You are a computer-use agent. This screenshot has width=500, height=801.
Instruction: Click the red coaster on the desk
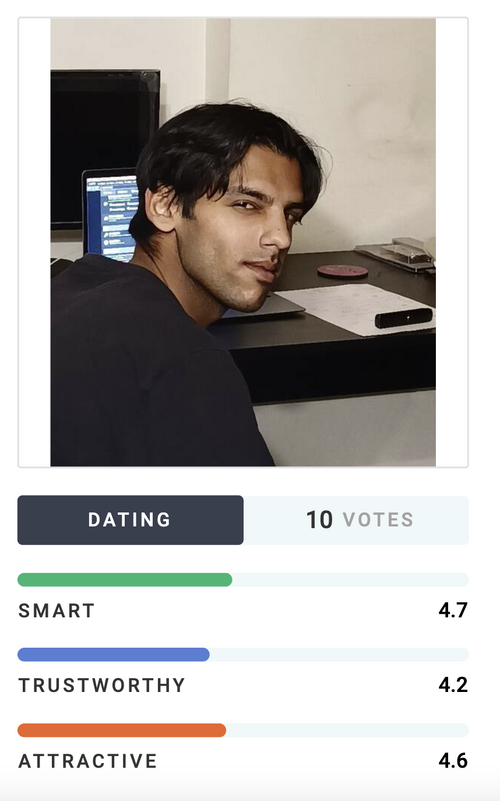click(x=342, y=271)
